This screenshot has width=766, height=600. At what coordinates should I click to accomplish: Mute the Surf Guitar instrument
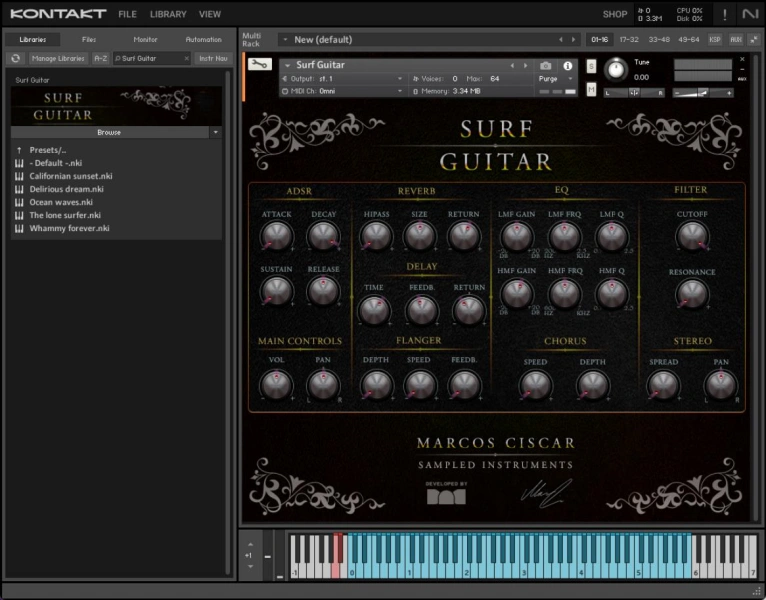tap(591, 90)
